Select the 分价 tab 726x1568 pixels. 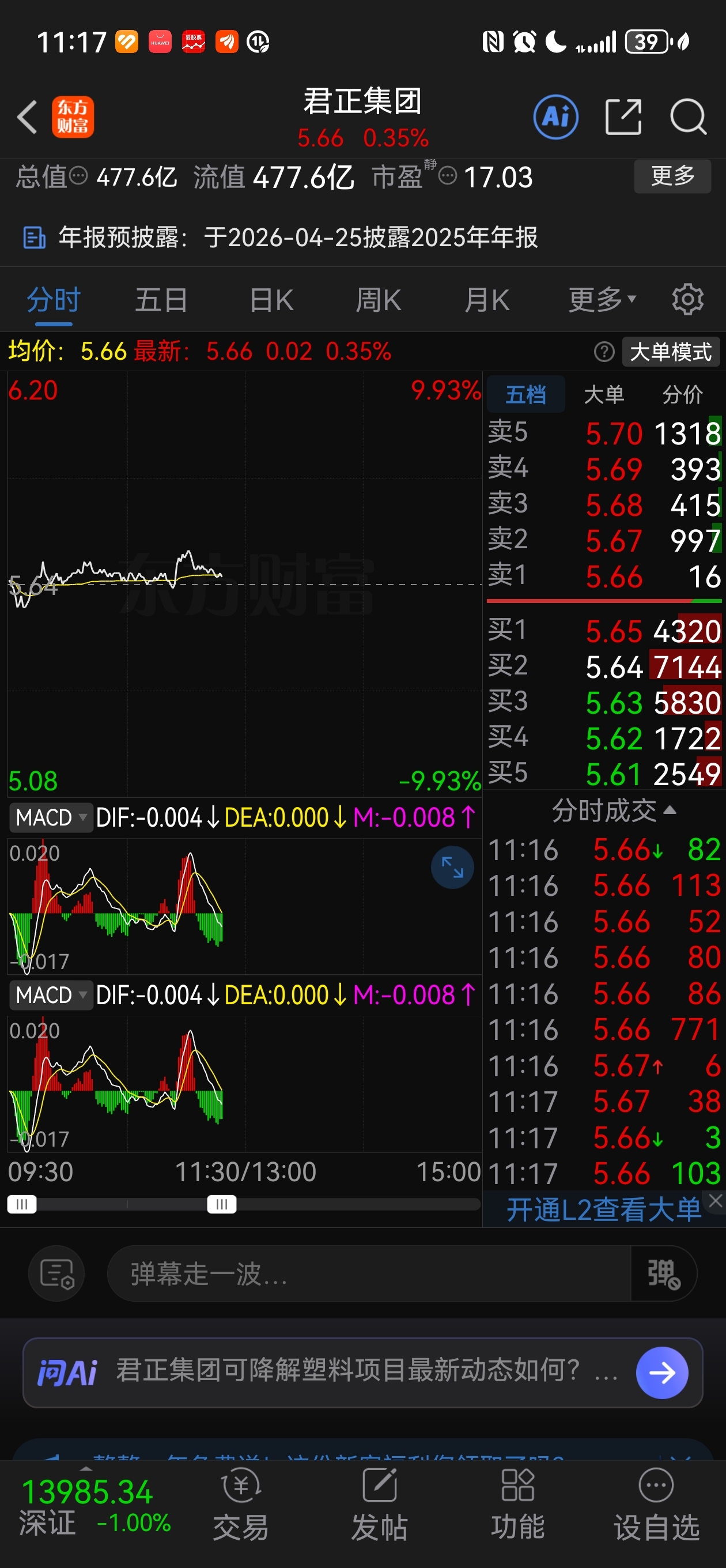[682, 394]
